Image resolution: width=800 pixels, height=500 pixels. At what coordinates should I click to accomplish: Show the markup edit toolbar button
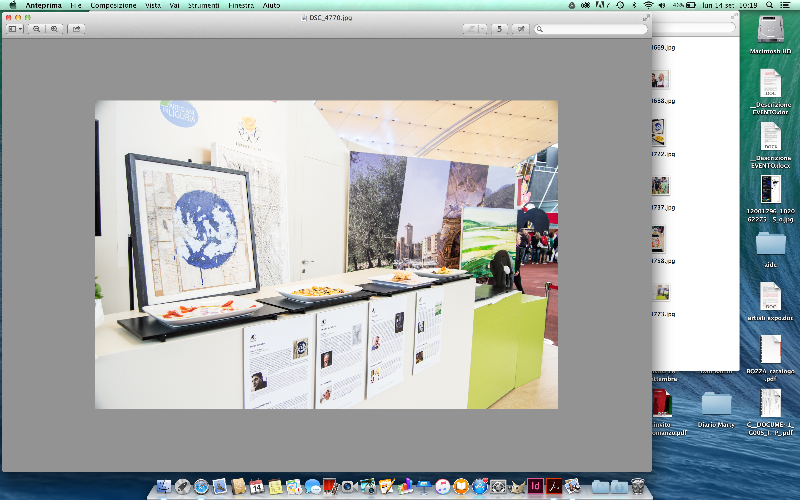coord(520,29)
